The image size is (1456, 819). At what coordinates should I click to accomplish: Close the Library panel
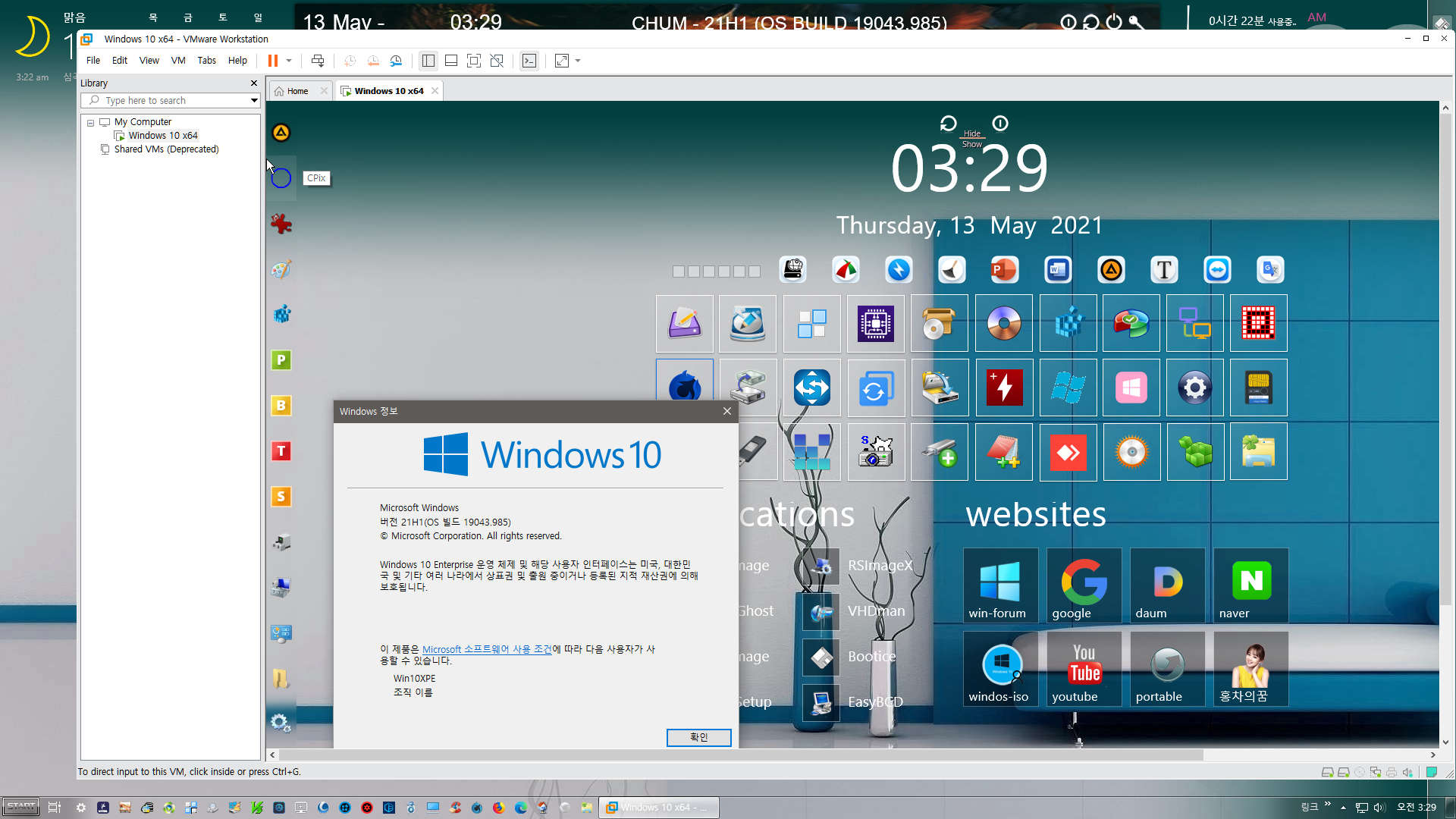(254, 83)
